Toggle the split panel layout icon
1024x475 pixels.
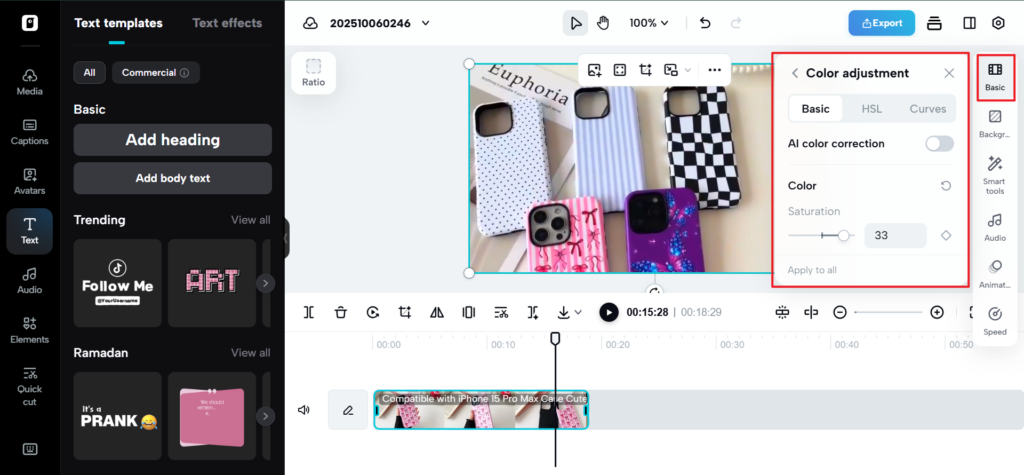click(969, 23)
